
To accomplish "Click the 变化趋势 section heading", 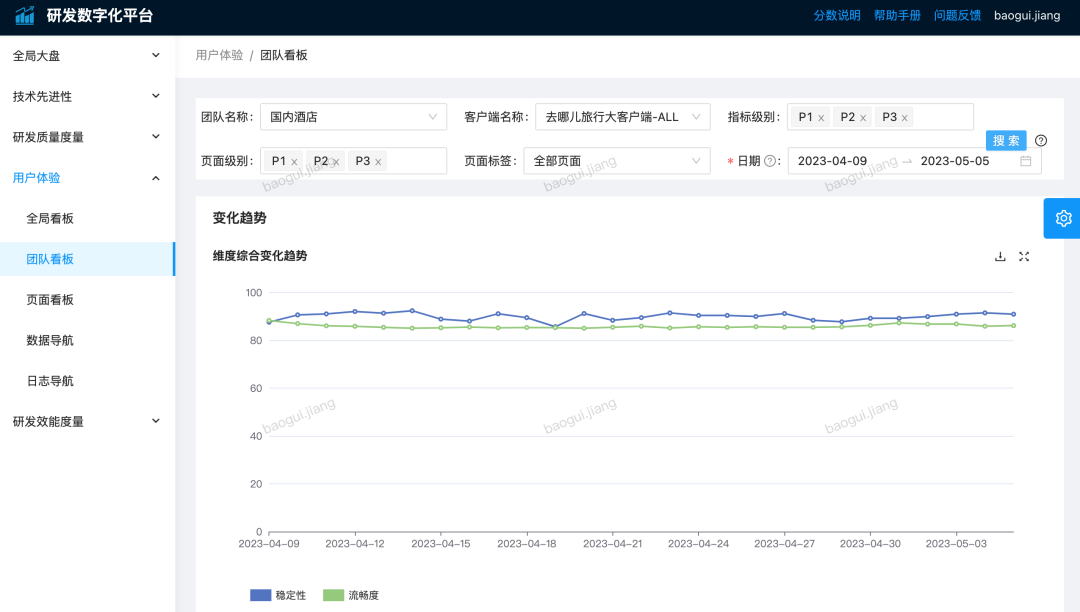I will pyautogui.click(x=239, y=218).
